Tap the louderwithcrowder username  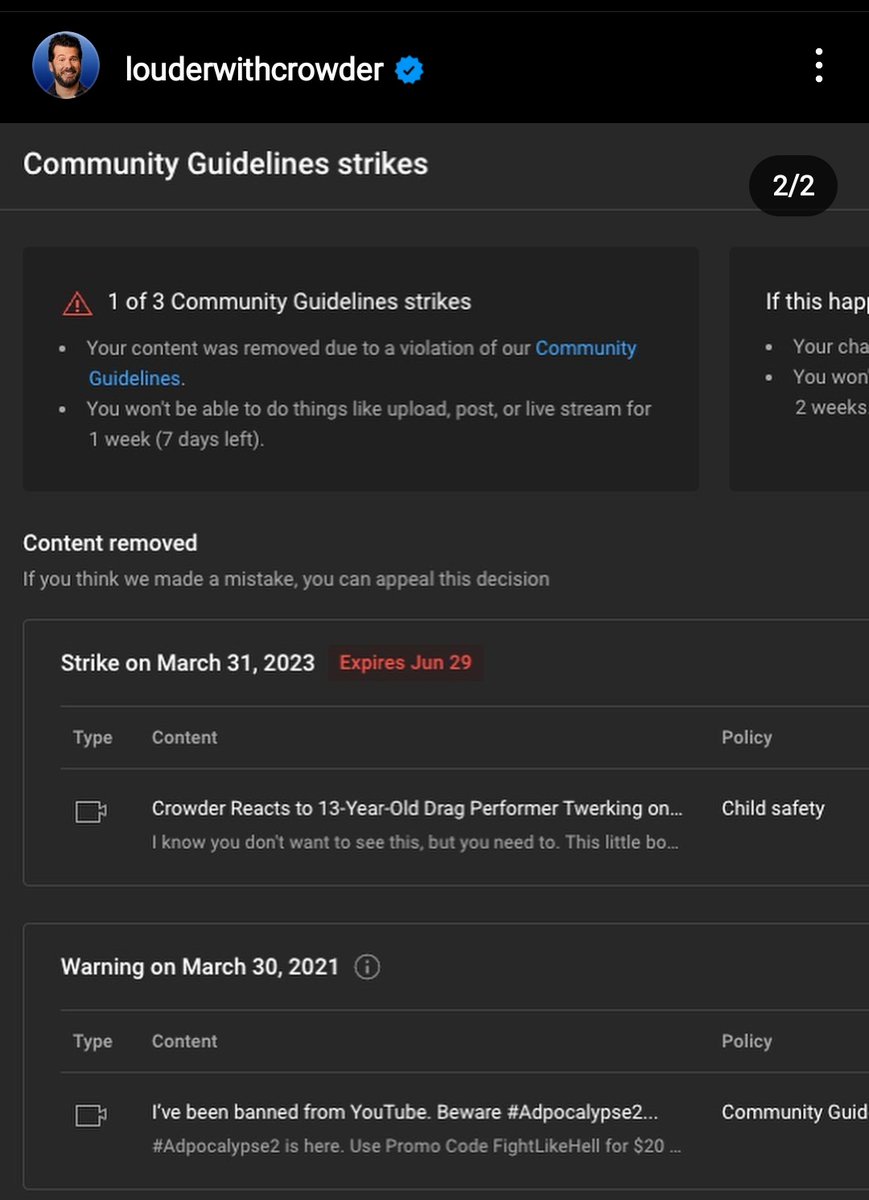pos(254,69)
